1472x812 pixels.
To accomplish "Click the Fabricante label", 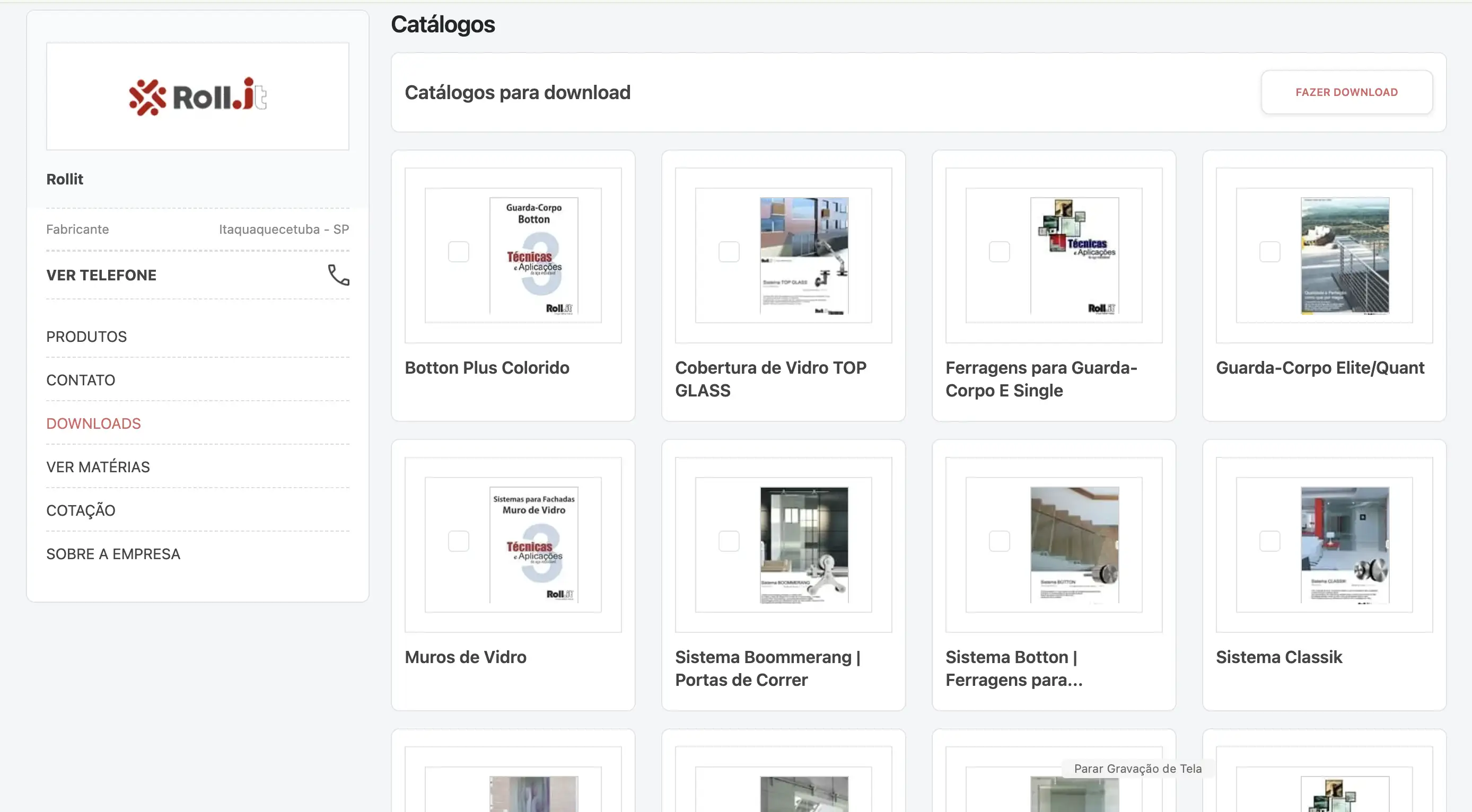I will [x=77, y=229].
